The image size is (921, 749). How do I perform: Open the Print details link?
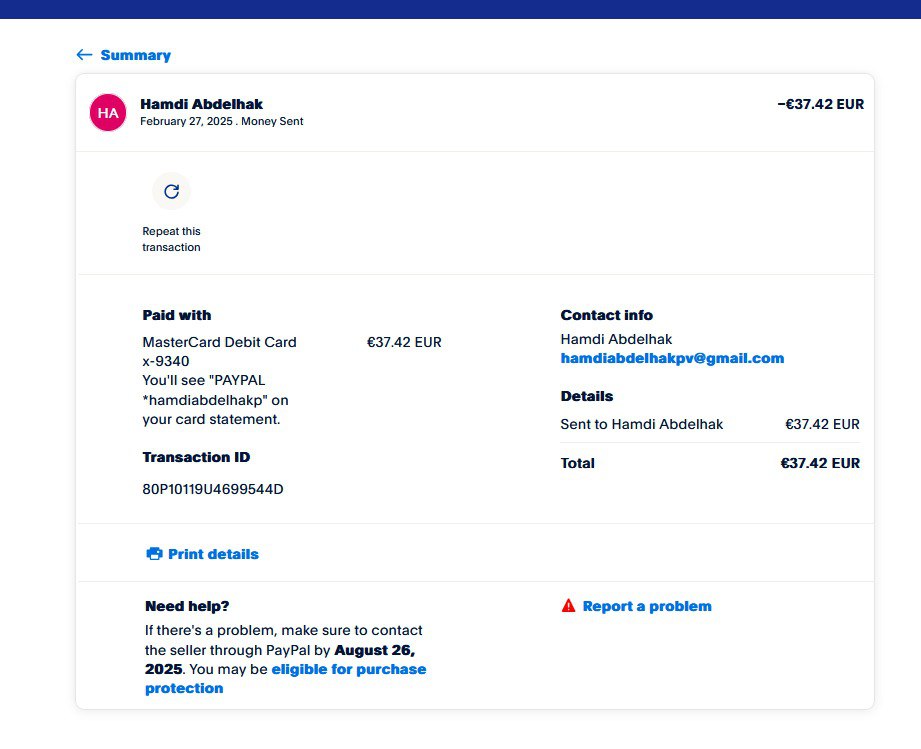[213, 554]
